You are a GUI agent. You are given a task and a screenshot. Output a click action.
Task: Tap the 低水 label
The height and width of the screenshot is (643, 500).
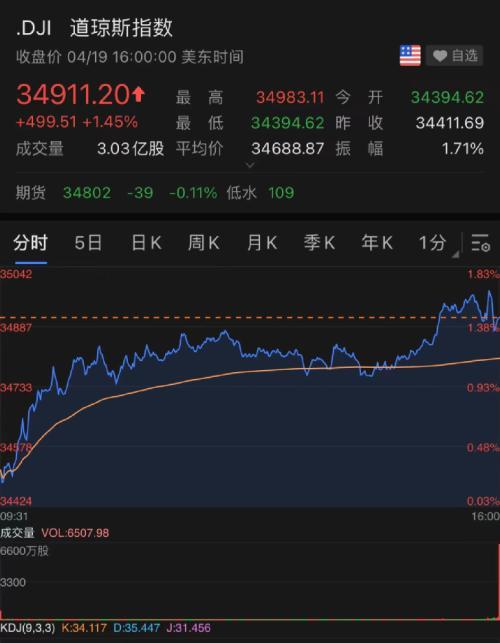[x=241, y=193]
